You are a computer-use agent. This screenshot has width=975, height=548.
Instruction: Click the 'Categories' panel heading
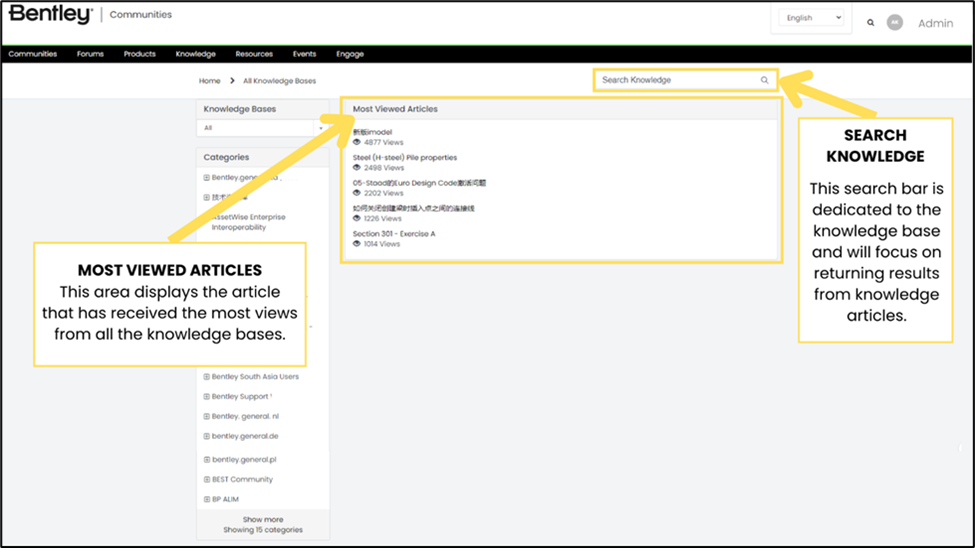pos(226,157)
